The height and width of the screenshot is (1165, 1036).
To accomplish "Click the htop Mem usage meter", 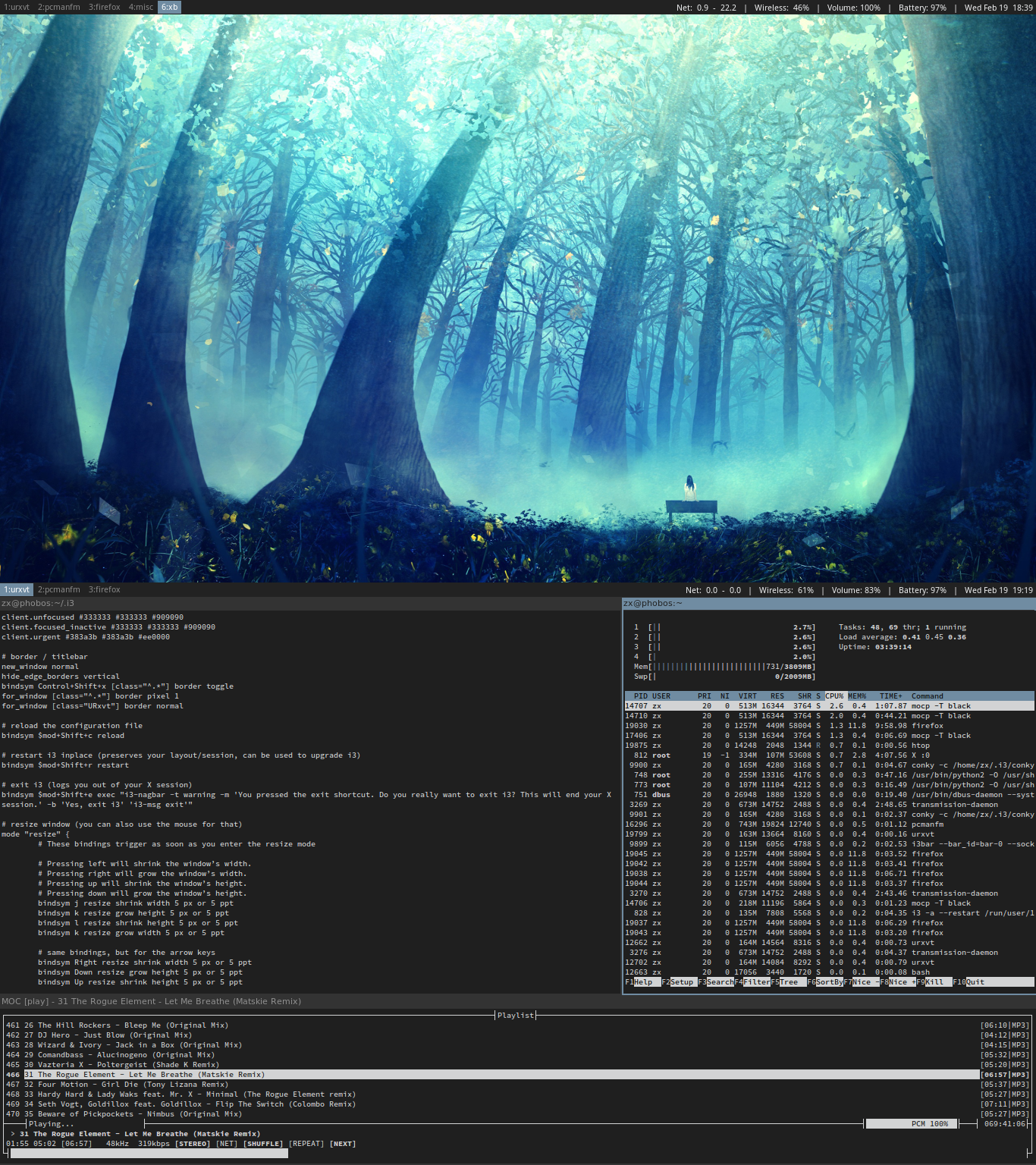I will click(724, 666).
